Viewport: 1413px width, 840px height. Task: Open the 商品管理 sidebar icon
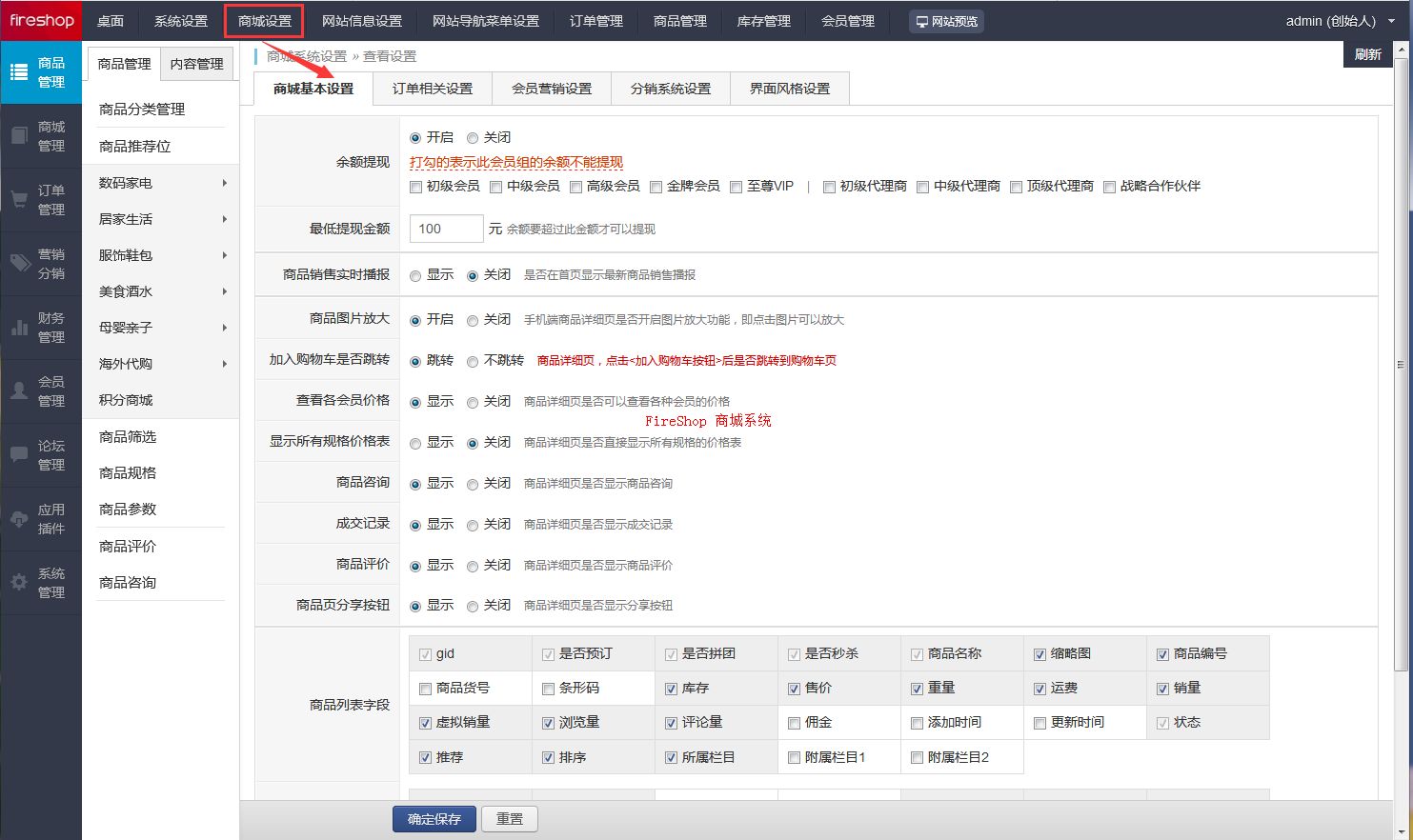pos(18,71)
